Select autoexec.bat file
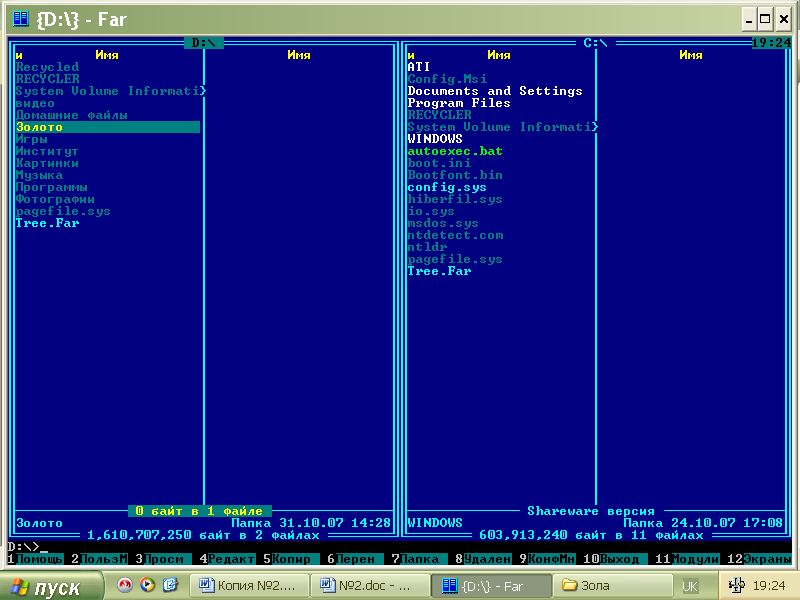The image size is (800, 600). coord(455,151)
